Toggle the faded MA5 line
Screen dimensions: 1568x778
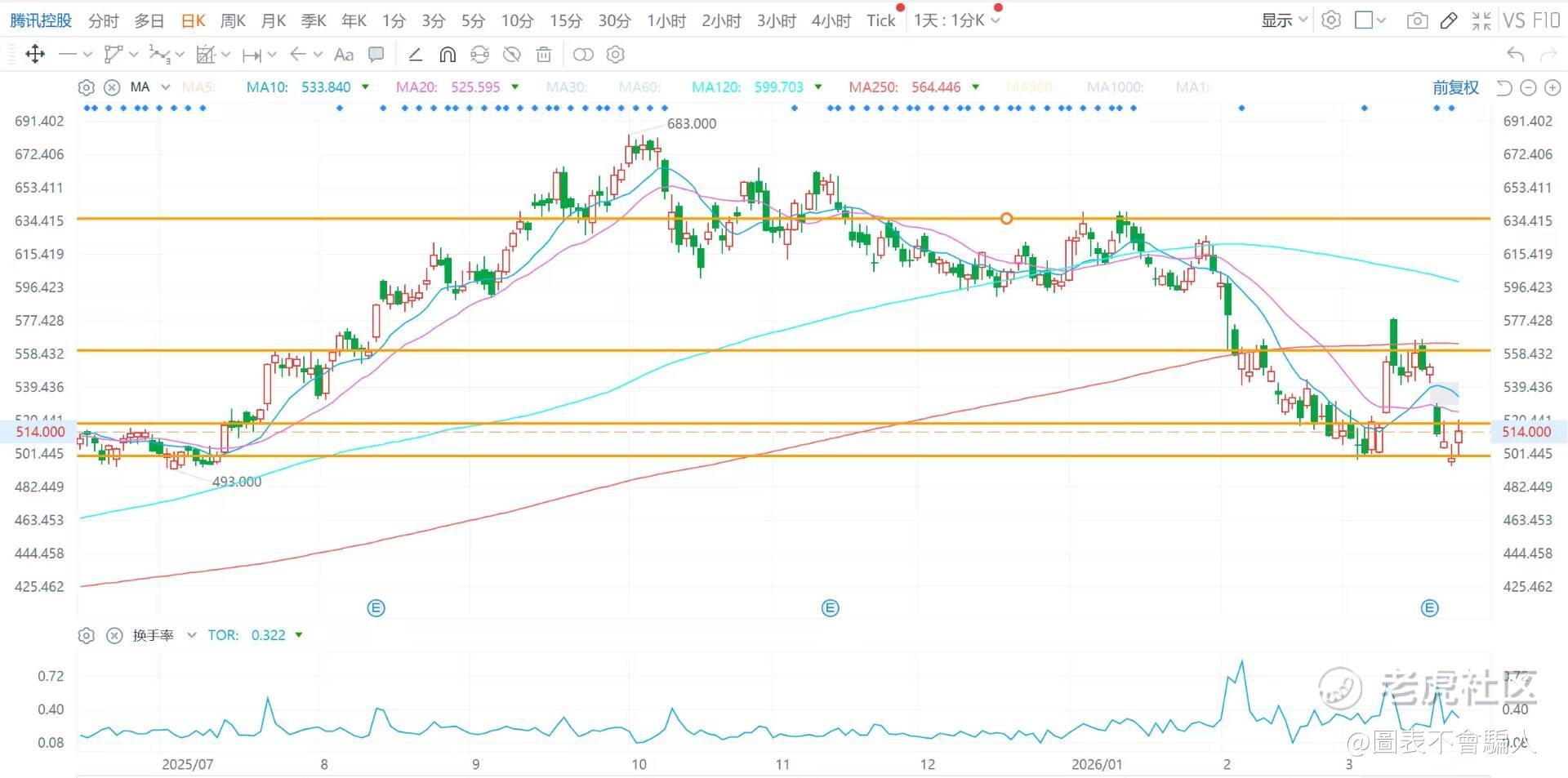pos(198,87)
